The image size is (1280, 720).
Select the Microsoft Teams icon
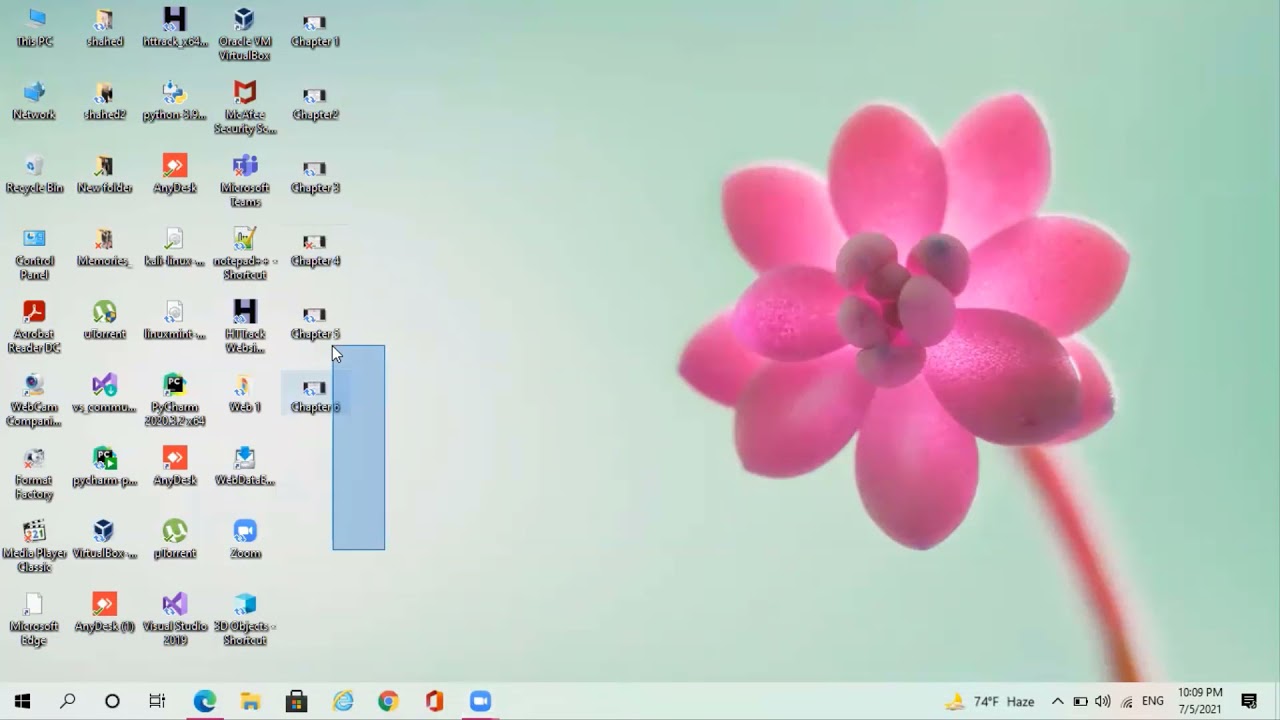pos(245,181)
